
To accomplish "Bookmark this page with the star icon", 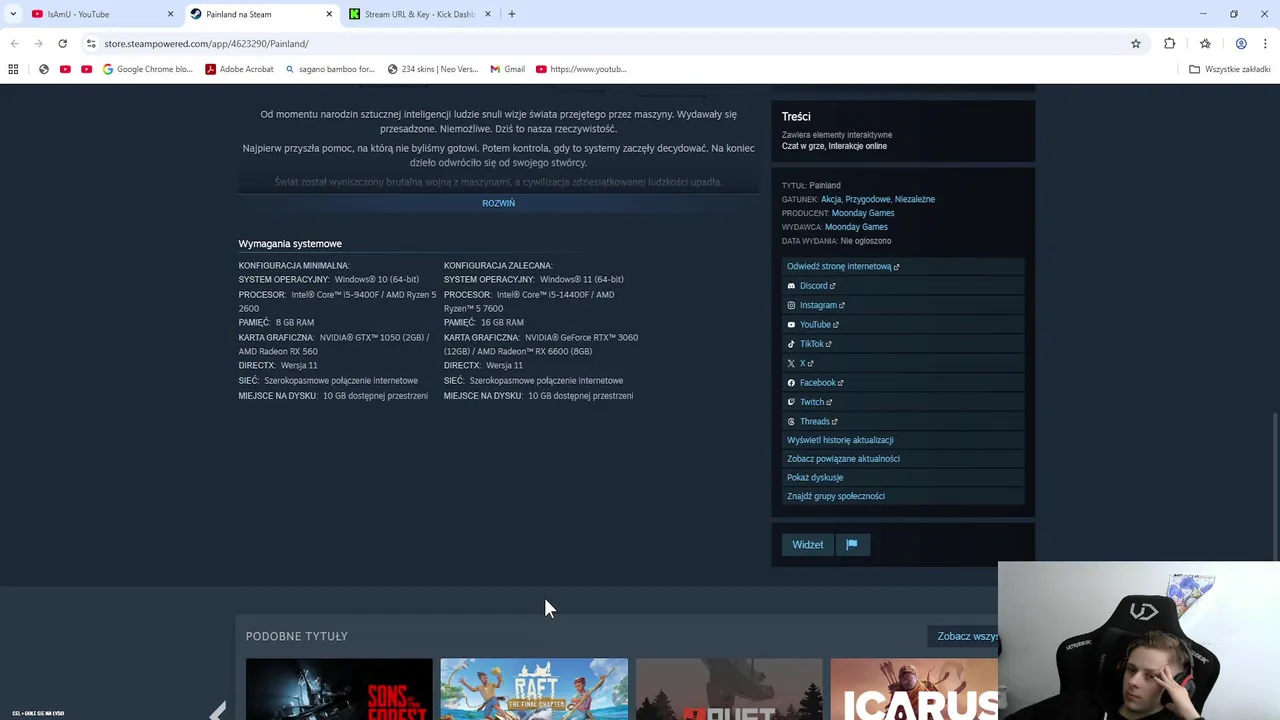I will pos(1136,44).
